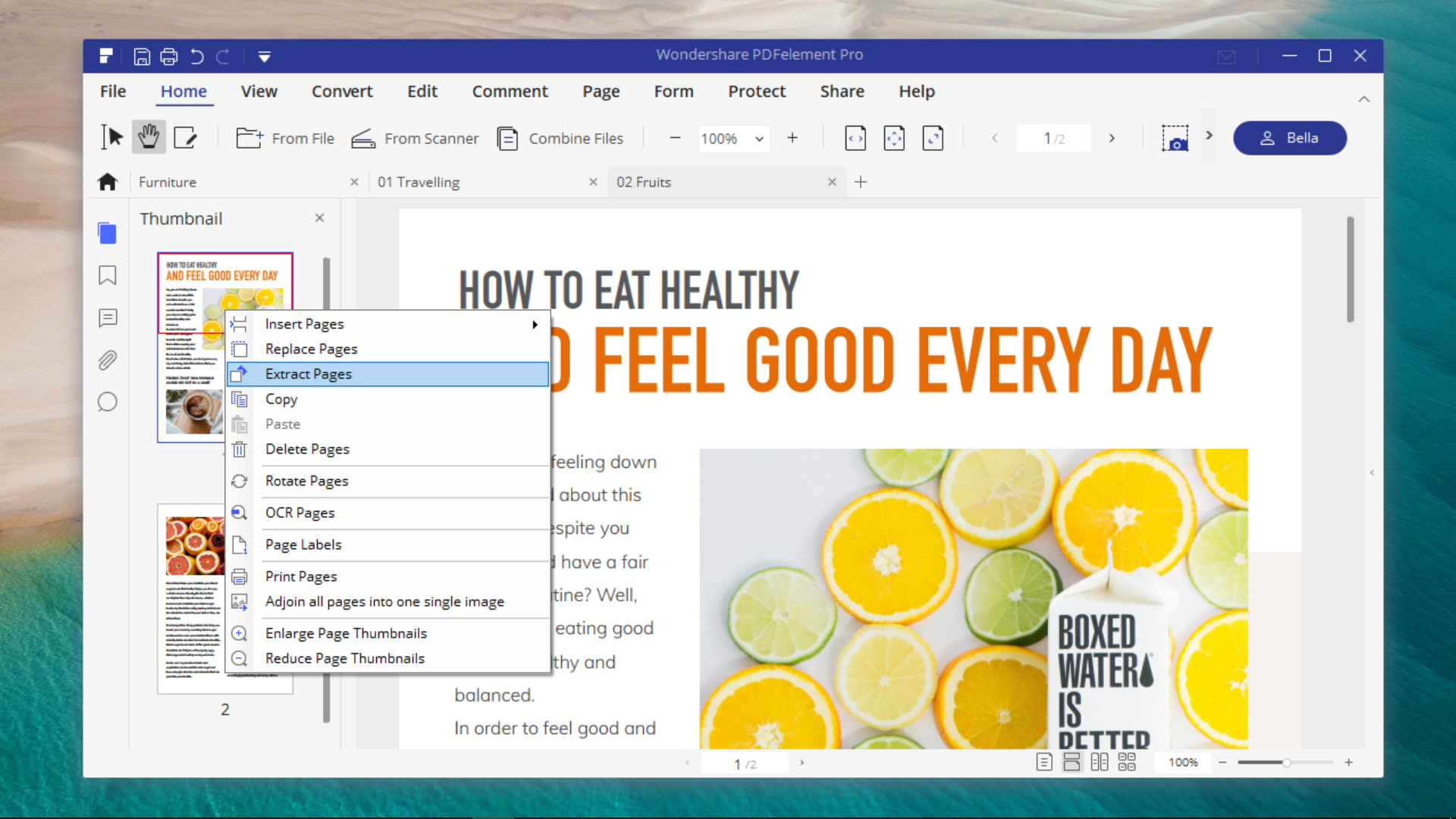This screenshot has height=819, width=1456.
Task: Click the next page navigation arrow
Action: [x=1111, y=138]
